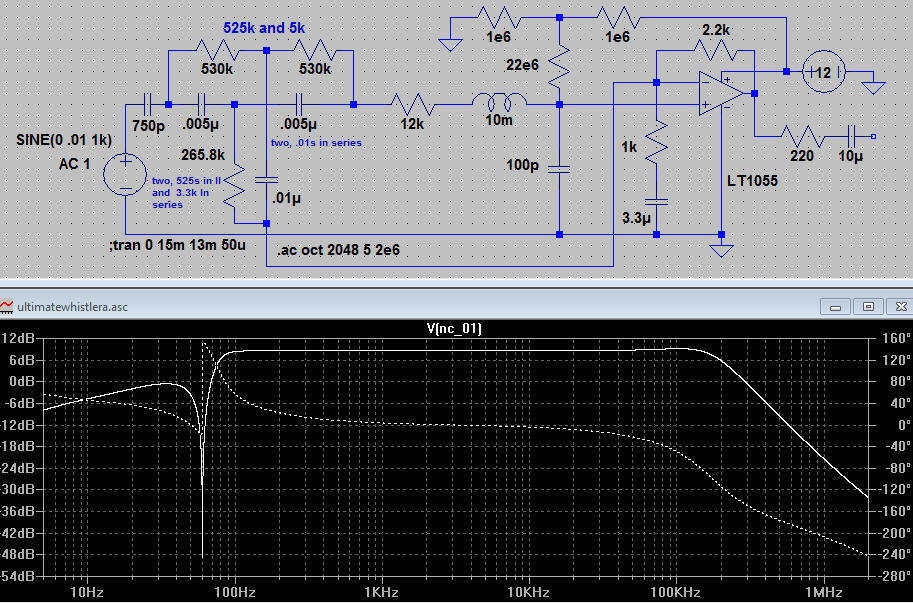This screenshot has height=603, width=913.
Task: Click the 100Hz frequency axis label
Action: coord(235,593)
